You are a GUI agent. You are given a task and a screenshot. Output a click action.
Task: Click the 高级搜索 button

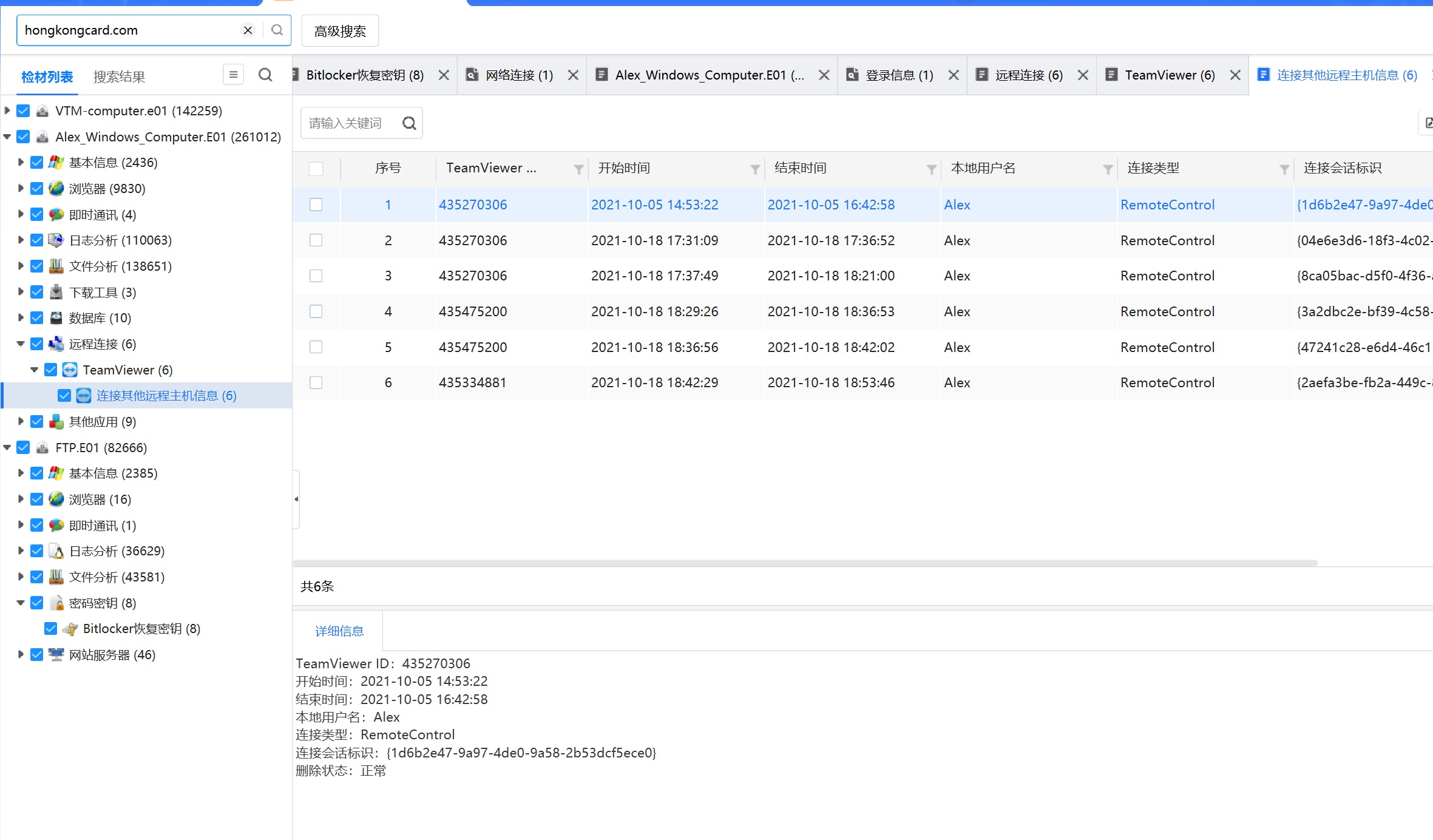click(x=340, y=31)
